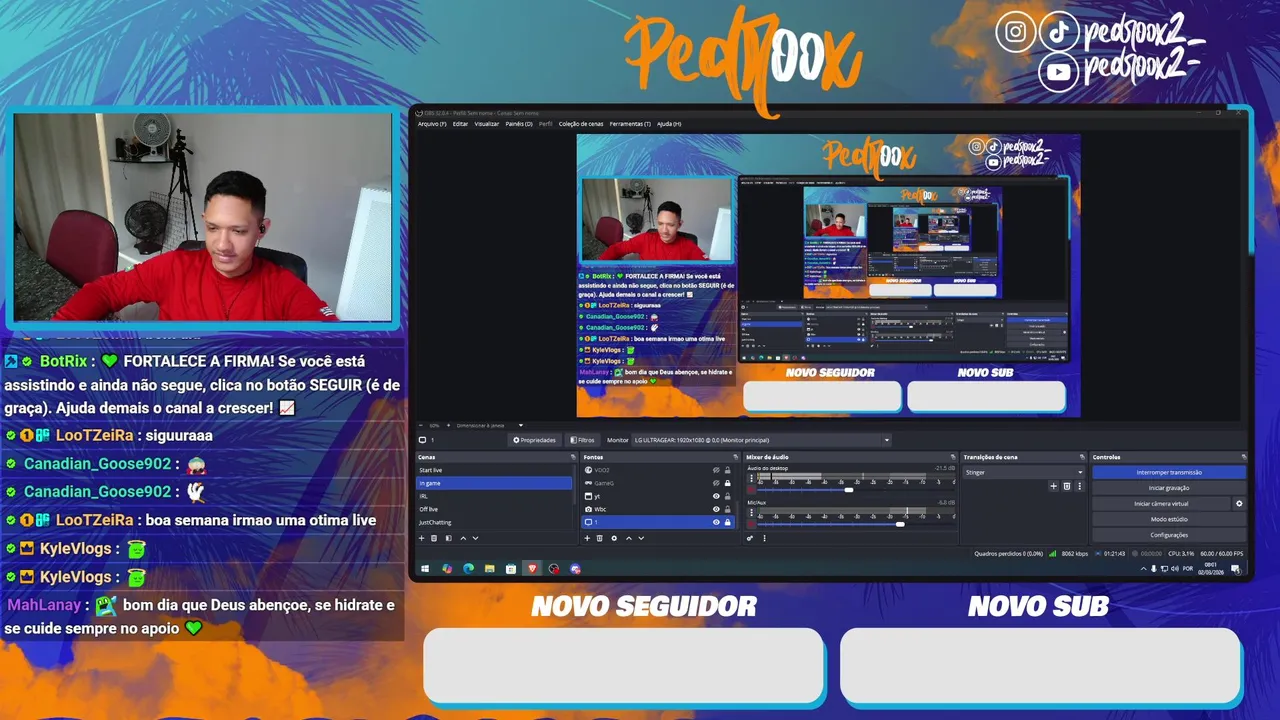Open Configurações button
Image resolution: width=1280 pixels, height=720 pixels.
(x=1169, y=535)
